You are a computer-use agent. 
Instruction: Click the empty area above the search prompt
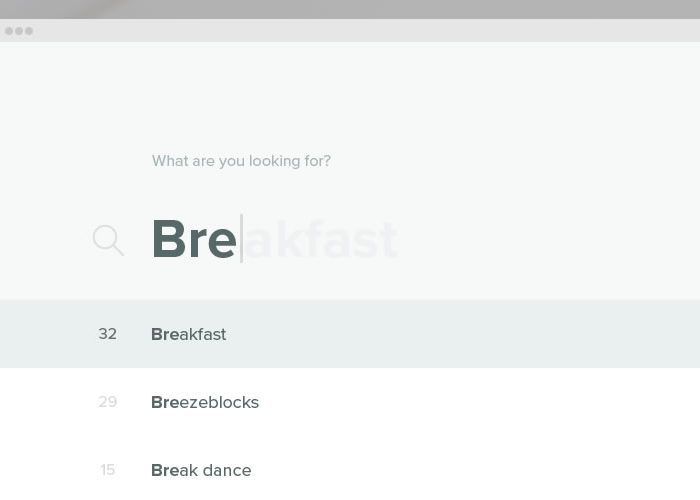pyautogui.click(x=350, y=94)
